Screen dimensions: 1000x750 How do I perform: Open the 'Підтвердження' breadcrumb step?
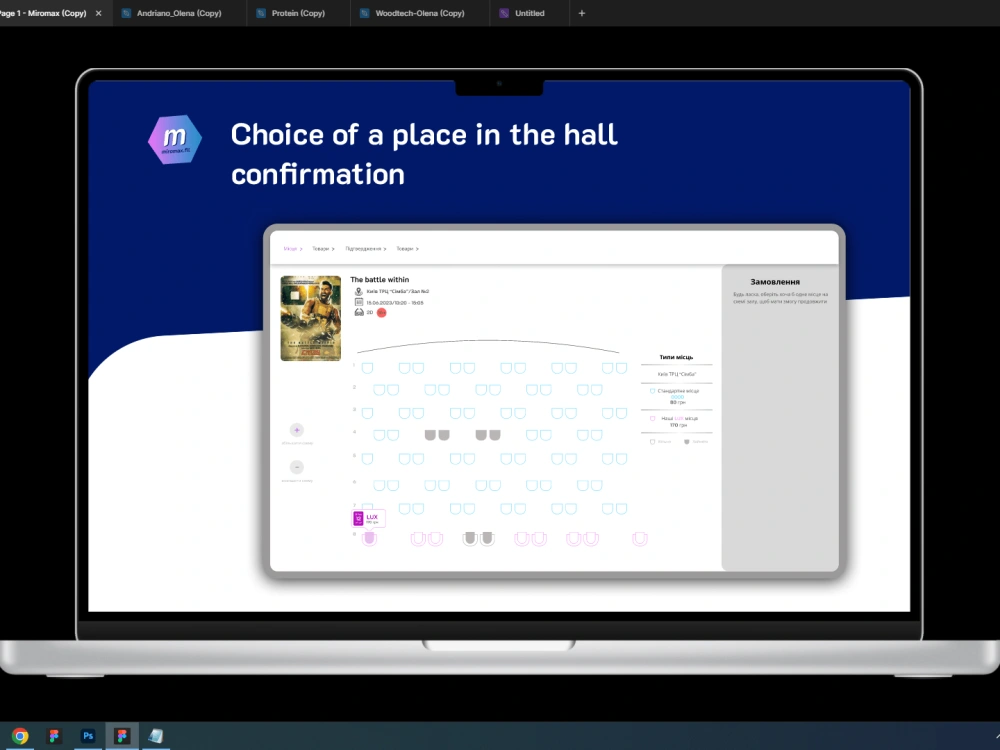pyautogui.click(x=366, y=249)
